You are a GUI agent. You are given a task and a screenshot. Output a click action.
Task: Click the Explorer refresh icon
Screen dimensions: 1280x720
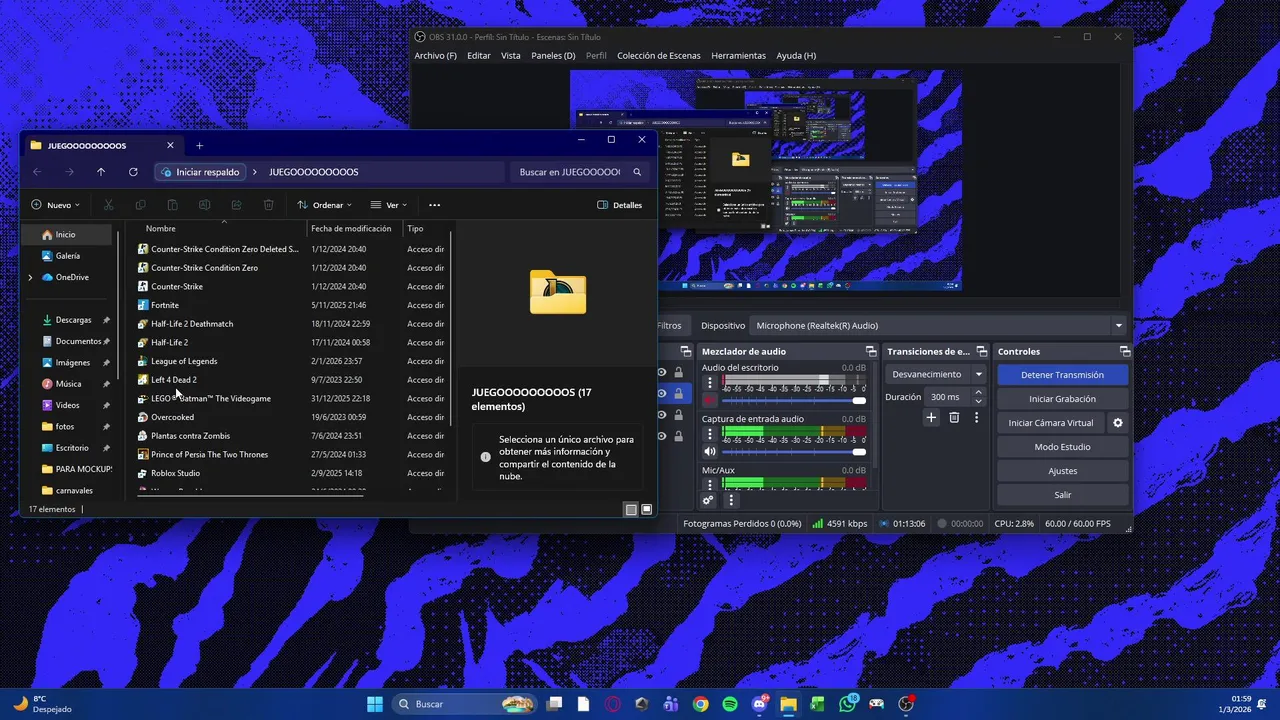(x=133, y=172)
